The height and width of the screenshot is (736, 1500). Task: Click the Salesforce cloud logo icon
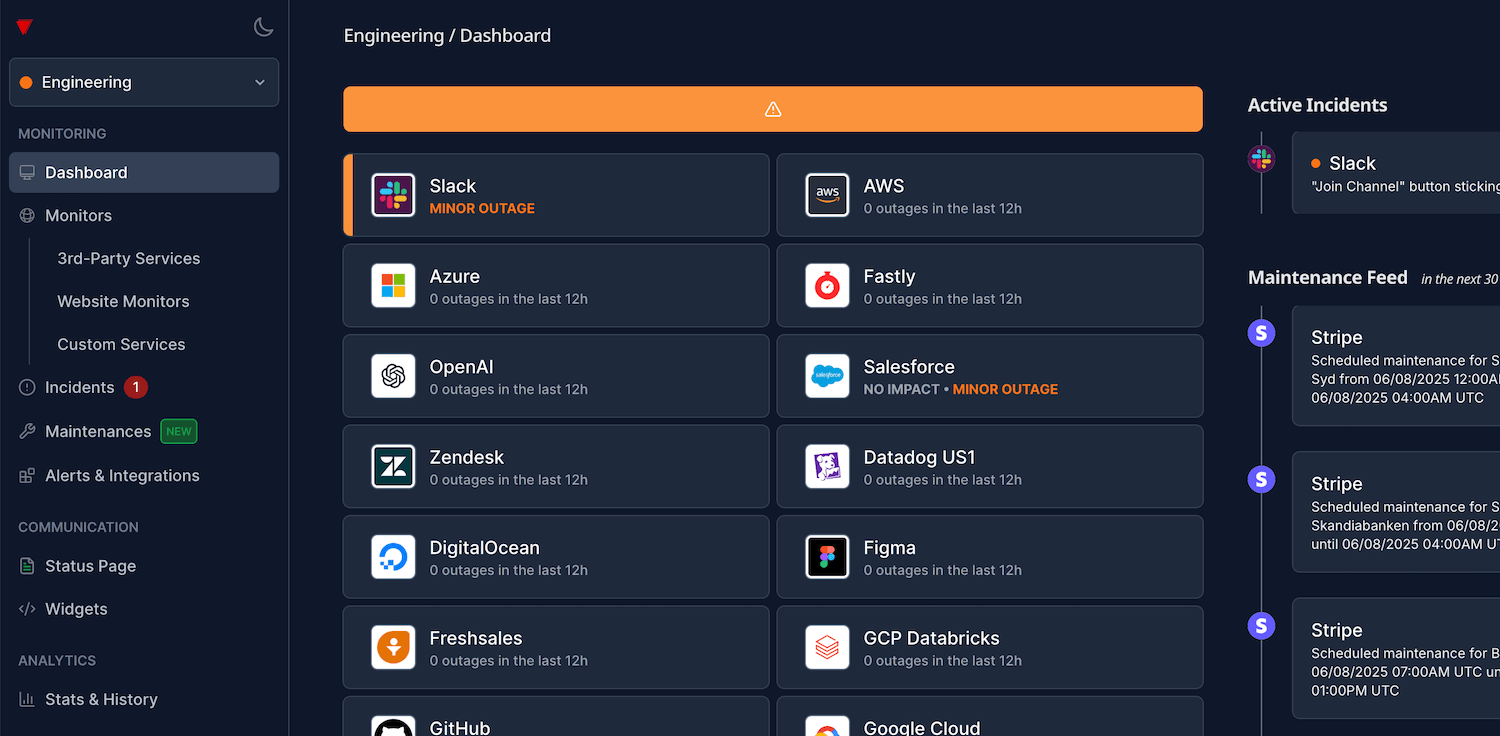point(827,376)
